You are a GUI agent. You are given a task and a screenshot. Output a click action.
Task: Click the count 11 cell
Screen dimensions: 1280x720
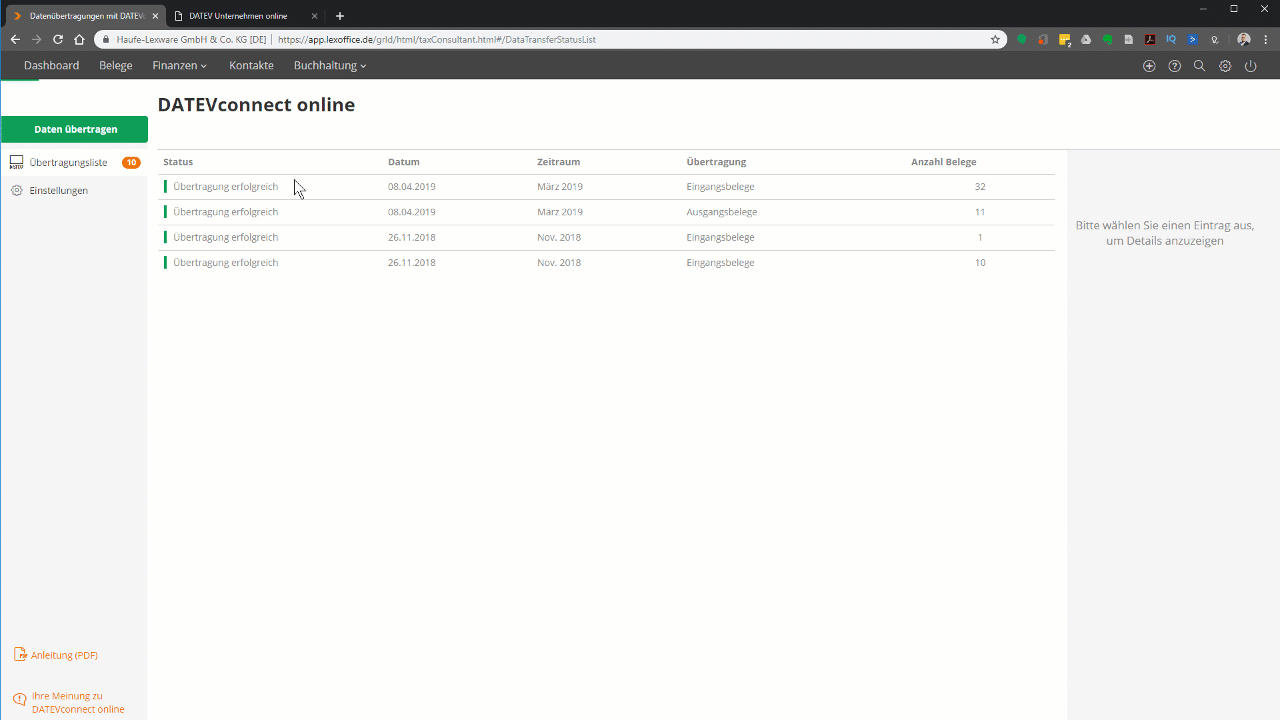click(x=980, y=212)
